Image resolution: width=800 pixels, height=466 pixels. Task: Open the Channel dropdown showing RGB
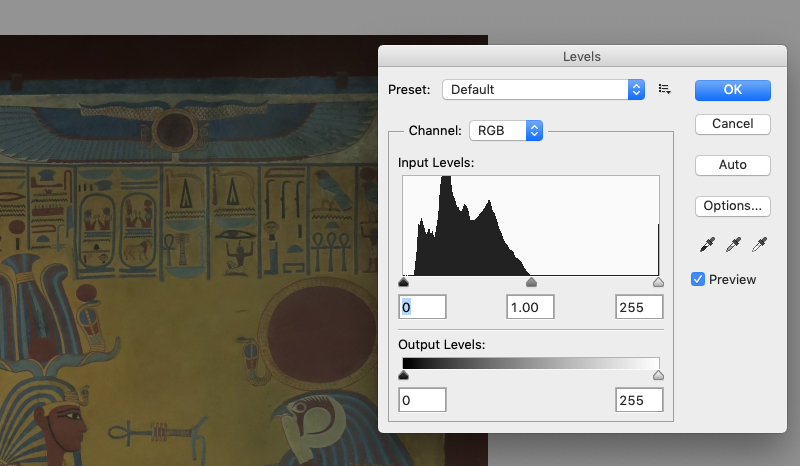tap(506, 131)
